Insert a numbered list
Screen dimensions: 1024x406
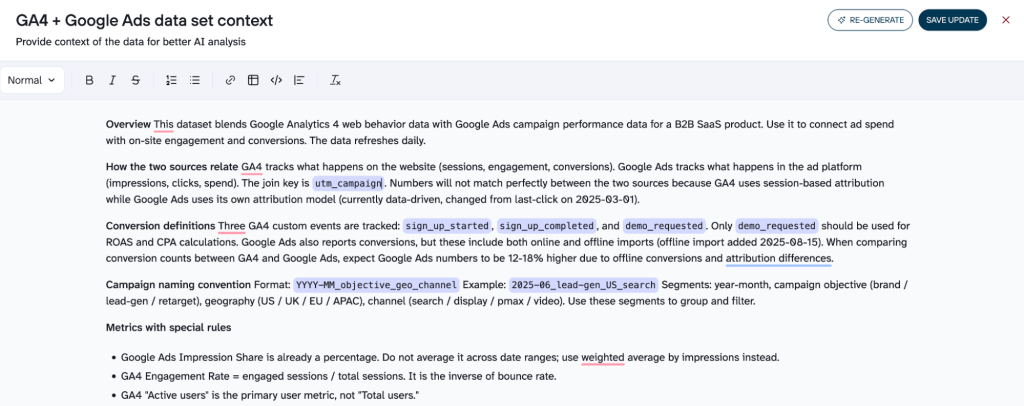pyautogui.click(x=172, y=80)
